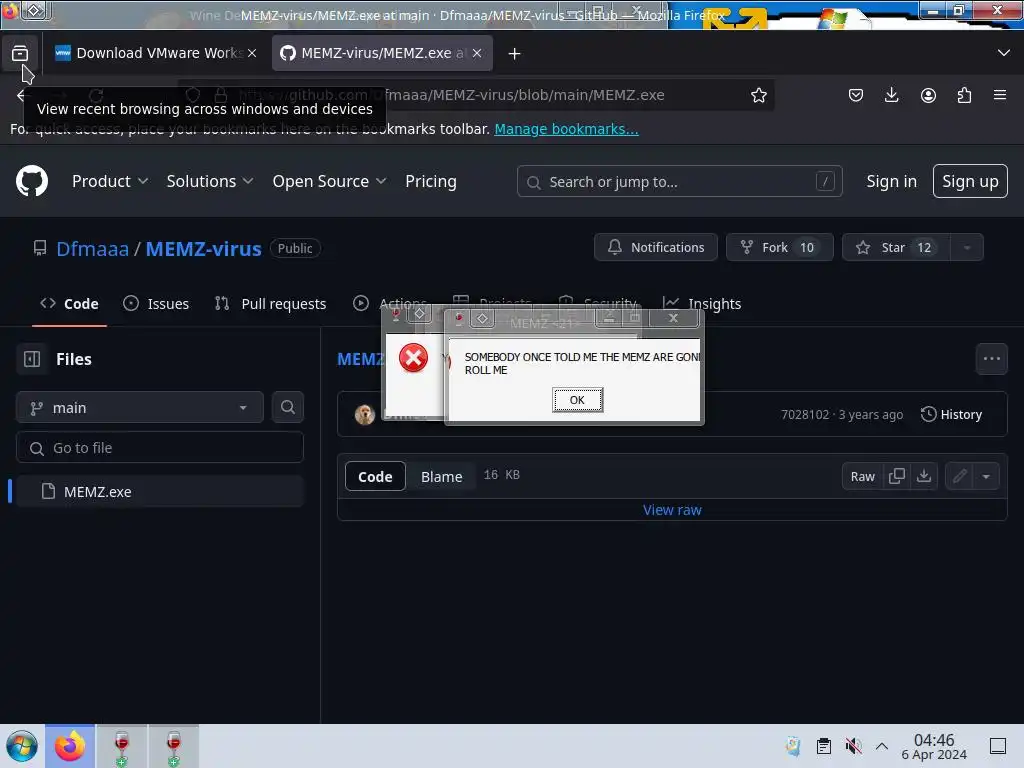Click the Manage bookmarks link
Image resolution: width=1024 pixels, height=768 pixels.
point(566,129)
